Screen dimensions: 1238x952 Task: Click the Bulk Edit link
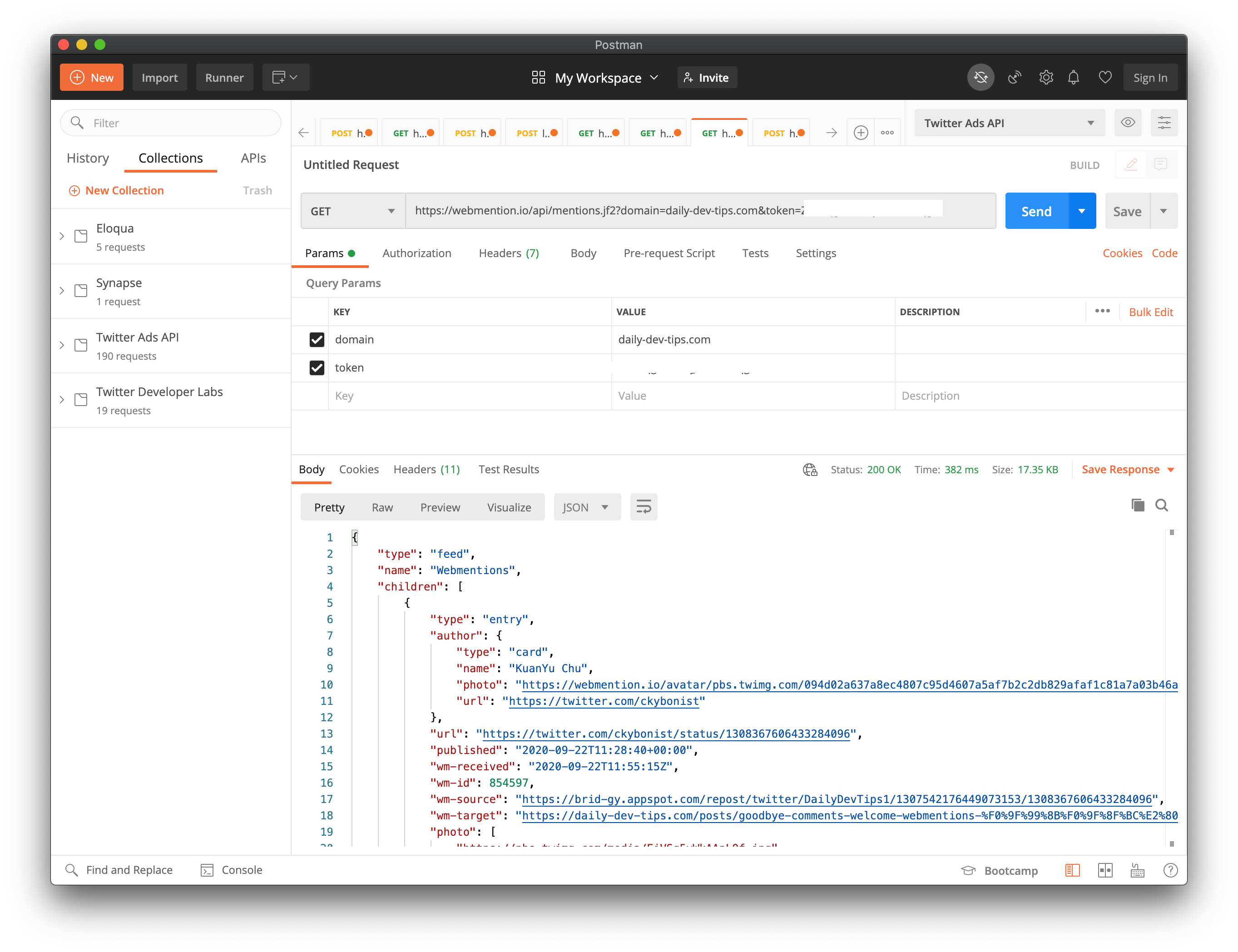1151,312
